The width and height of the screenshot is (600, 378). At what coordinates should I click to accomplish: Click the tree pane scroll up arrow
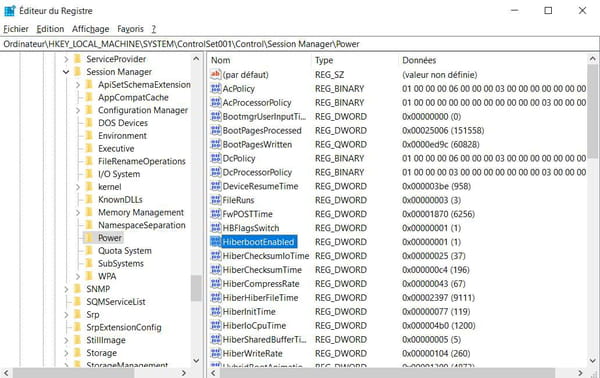(x=196, y=59)
